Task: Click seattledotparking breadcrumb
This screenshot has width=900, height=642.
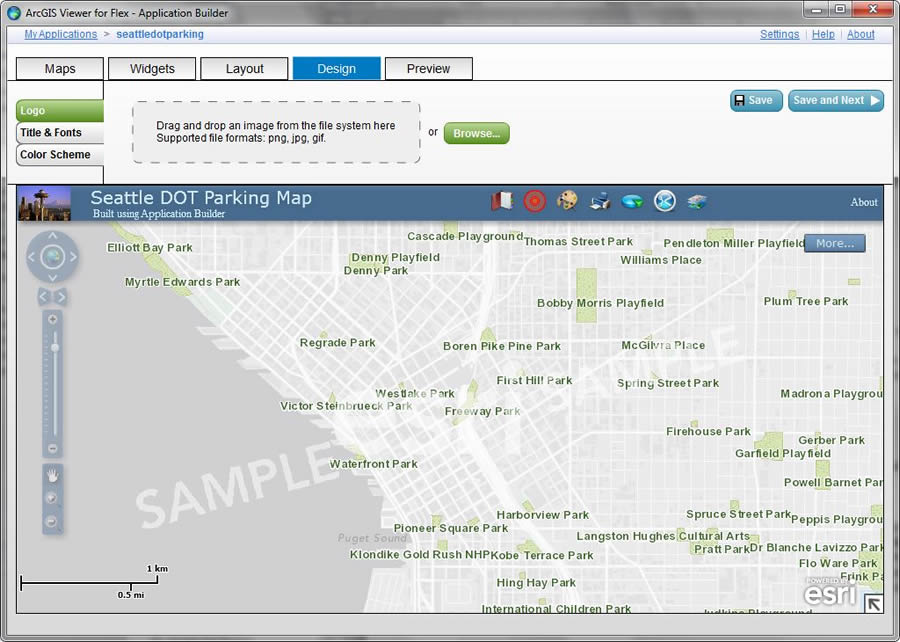Action: (160, 34)
